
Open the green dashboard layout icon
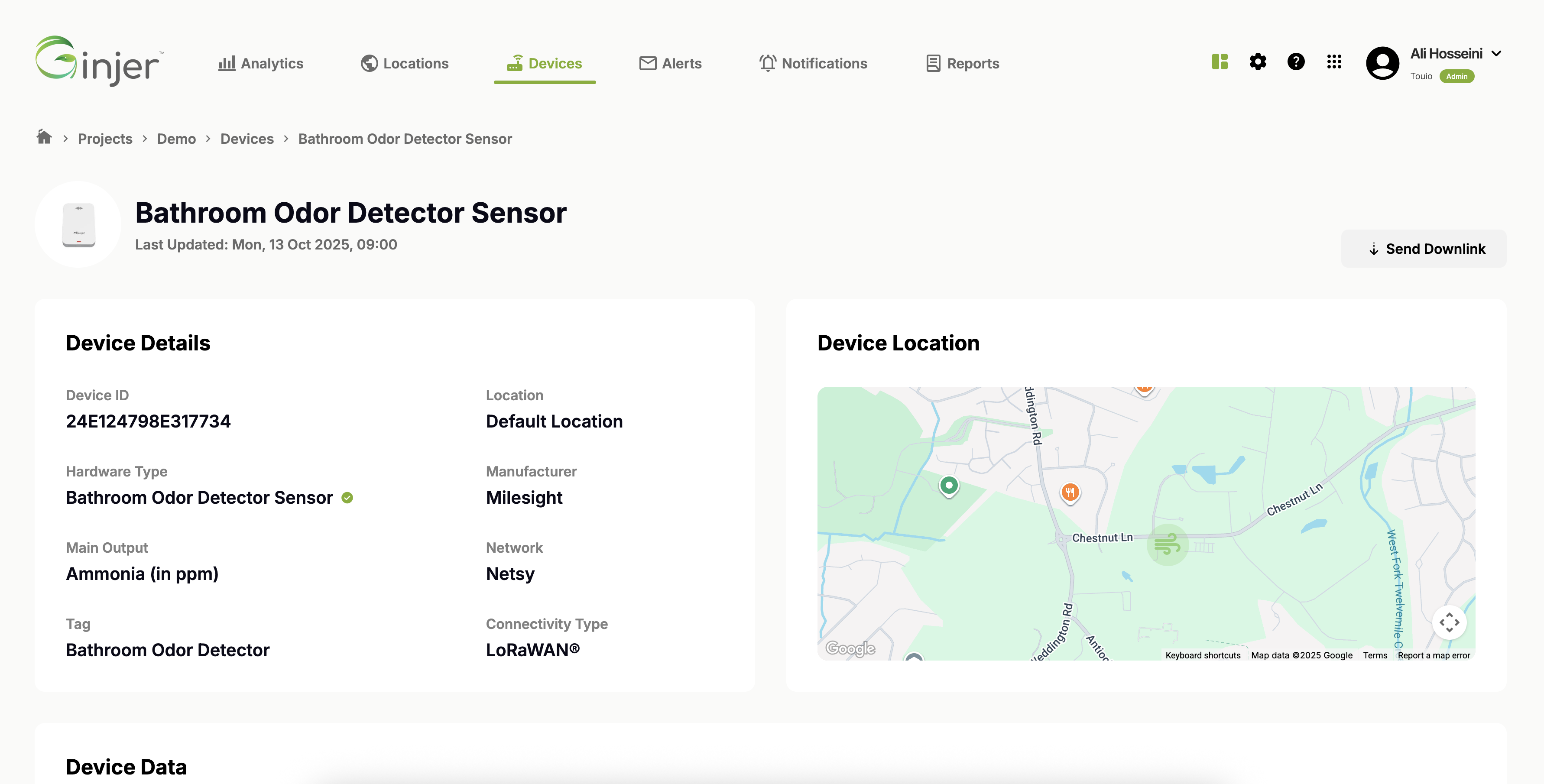click(1219, 62)
